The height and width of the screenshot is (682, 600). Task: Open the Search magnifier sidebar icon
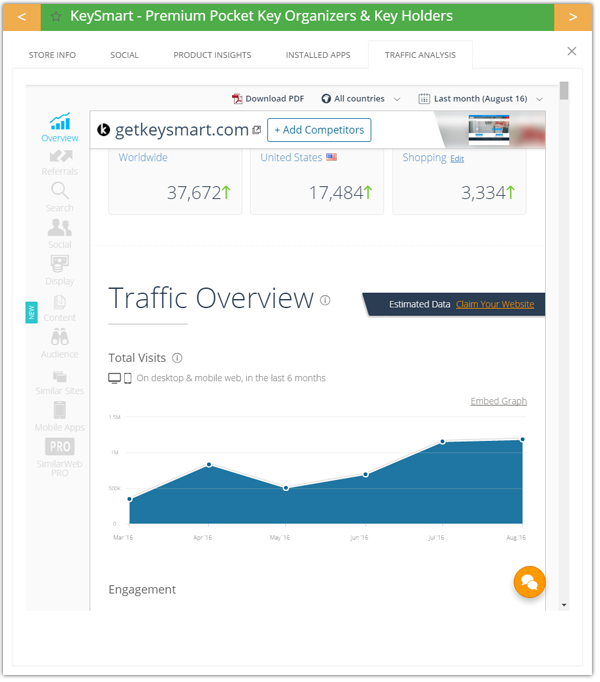coord(60,191)
